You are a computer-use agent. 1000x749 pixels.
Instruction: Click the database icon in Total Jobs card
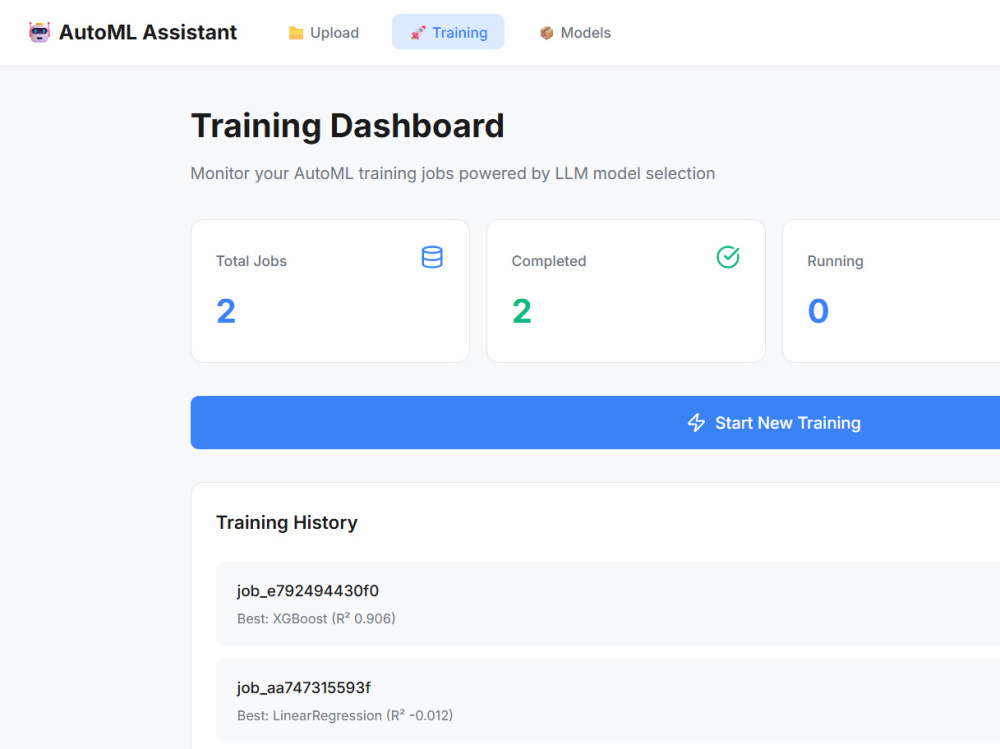[x=432, y=257]
